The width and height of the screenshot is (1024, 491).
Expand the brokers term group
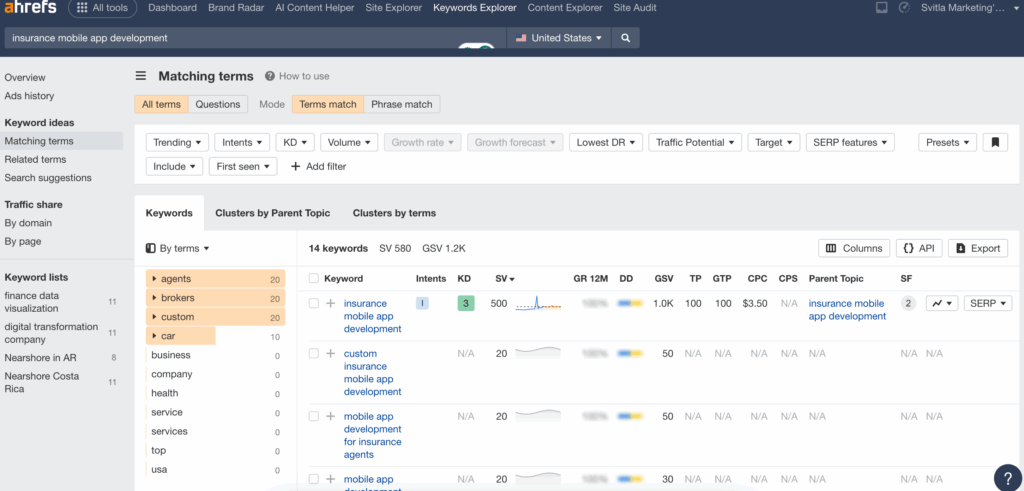216,298
